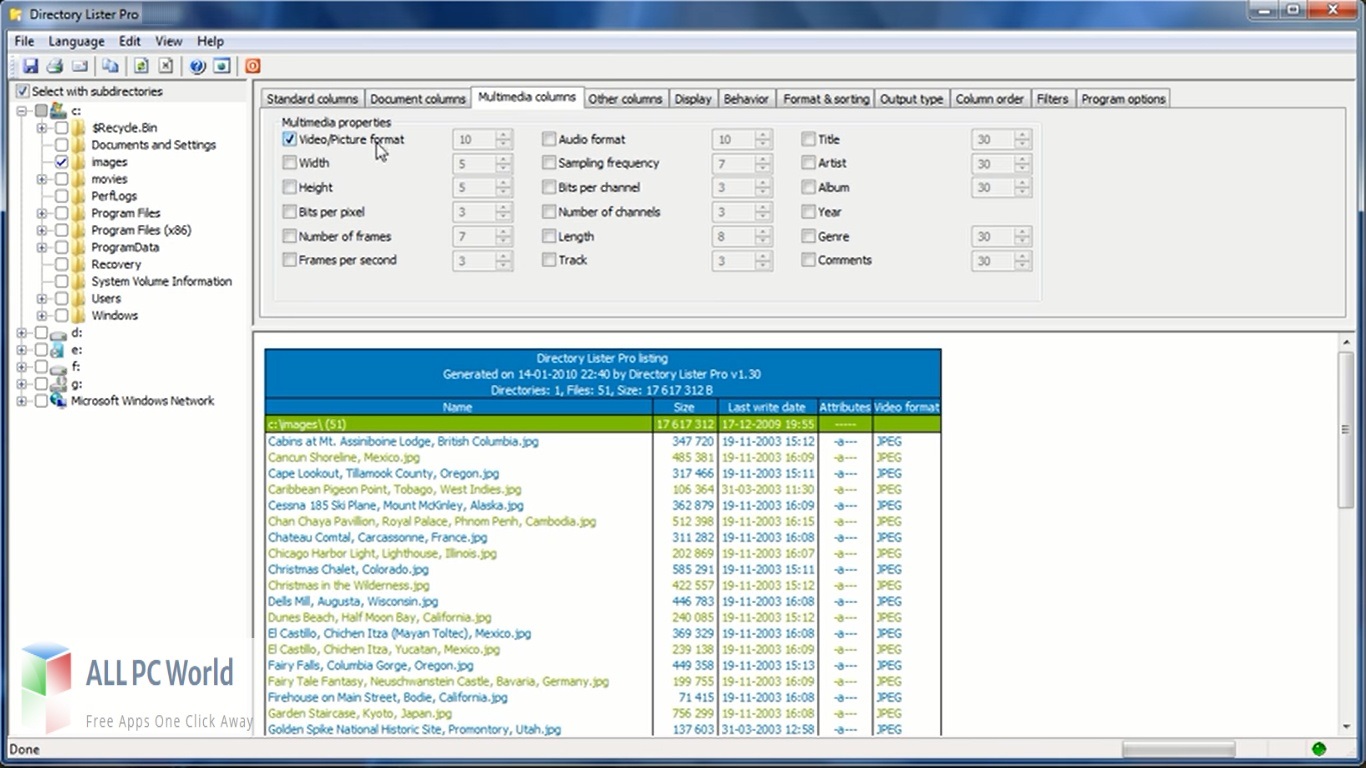Click the Directory Lister Pro title bar icon

15,14
